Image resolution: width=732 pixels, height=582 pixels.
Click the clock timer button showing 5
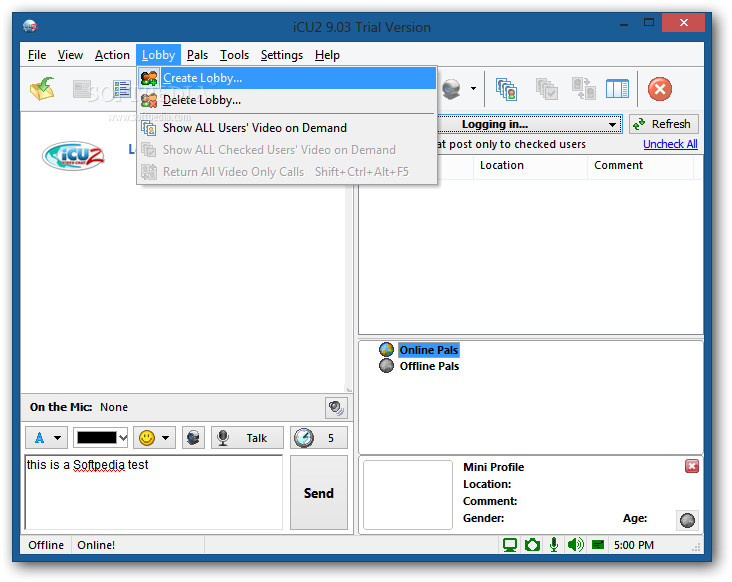318,438
